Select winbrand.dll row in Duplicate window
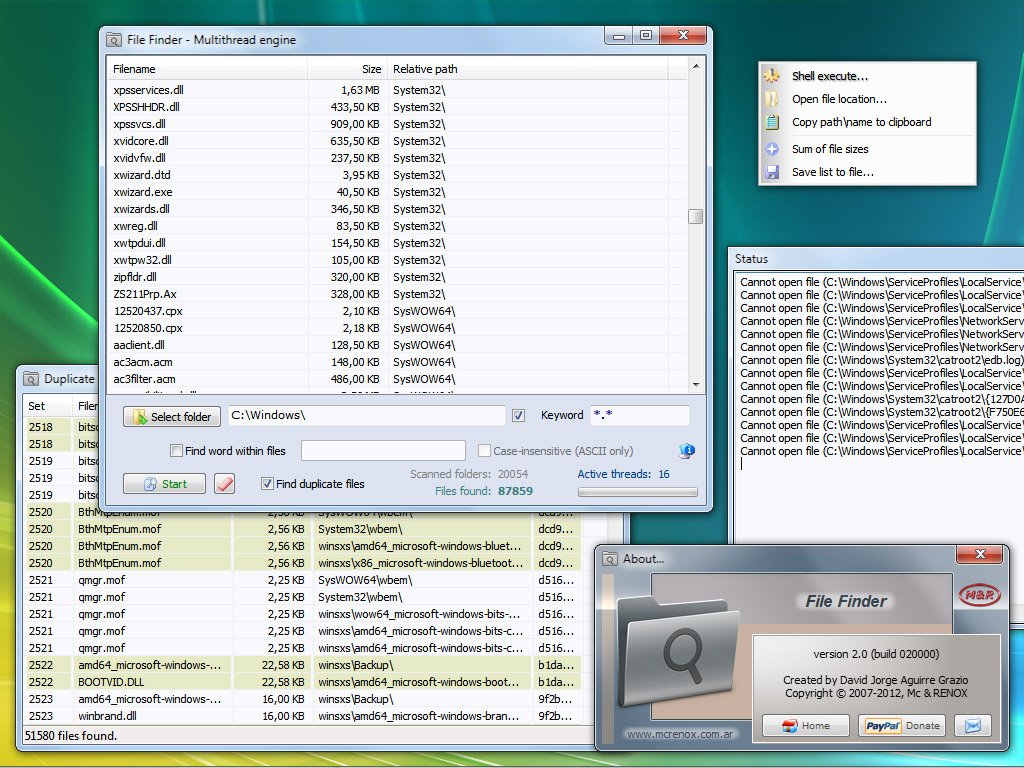 (302, 716)
